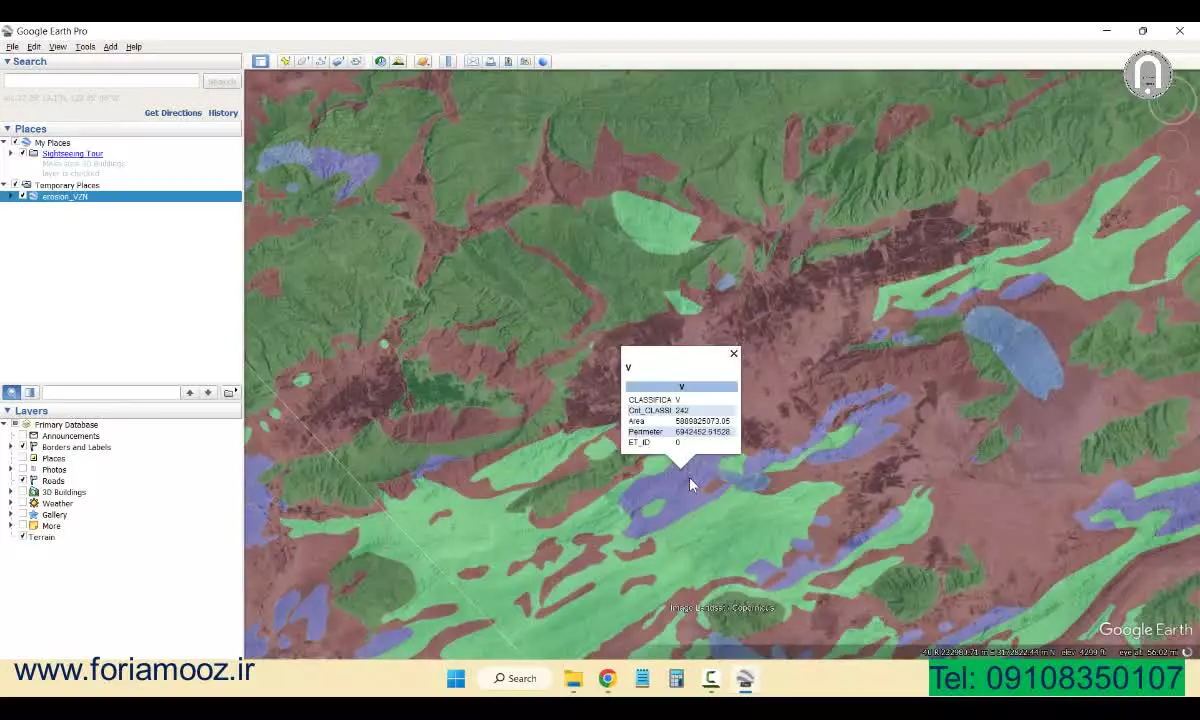Screen dimensions: 1200x720
Task: Open the historical imagery clock icon
Action: [x=380, y=62]
